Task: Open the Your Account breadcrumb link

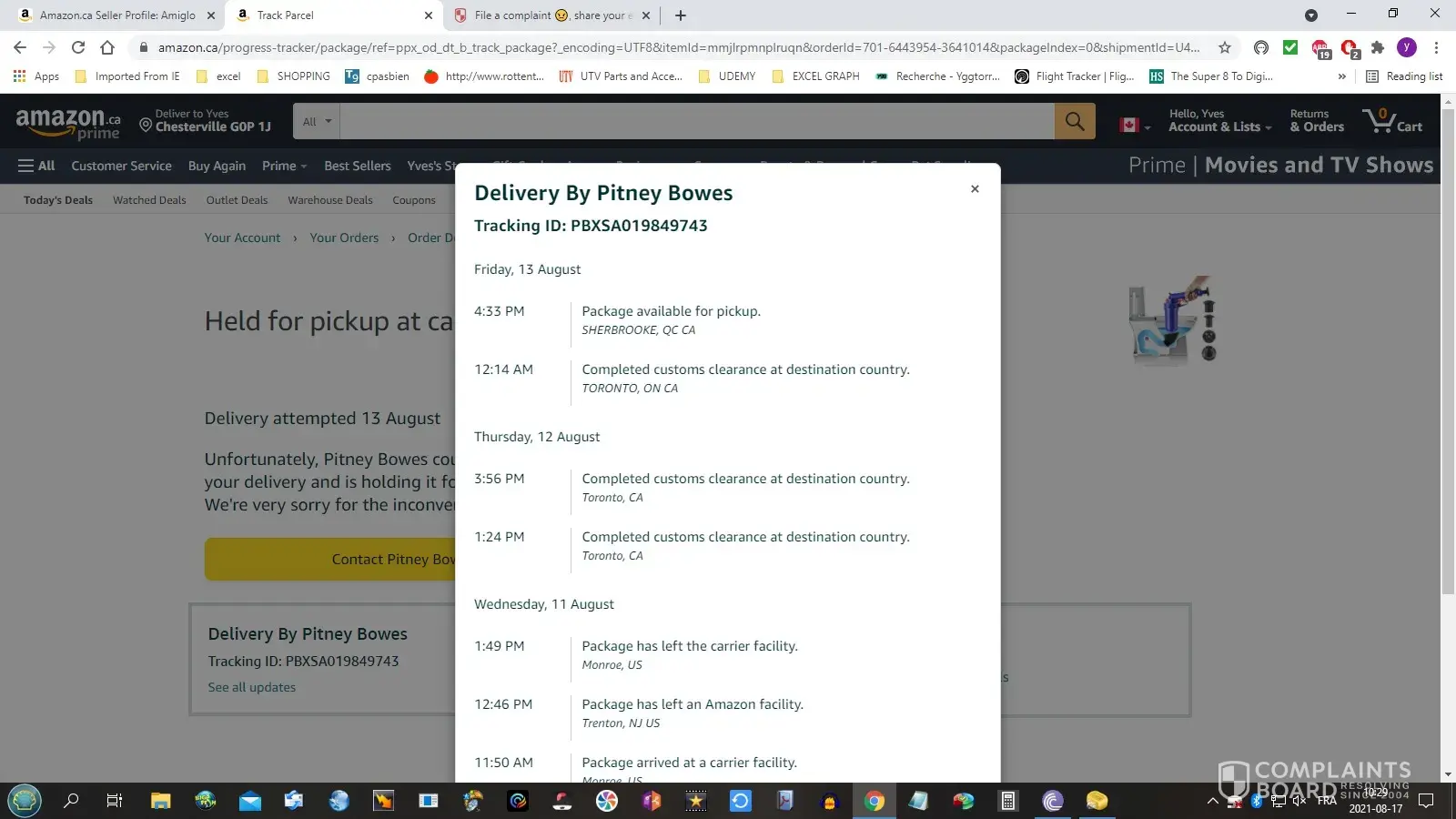Action: click(242, 238)
